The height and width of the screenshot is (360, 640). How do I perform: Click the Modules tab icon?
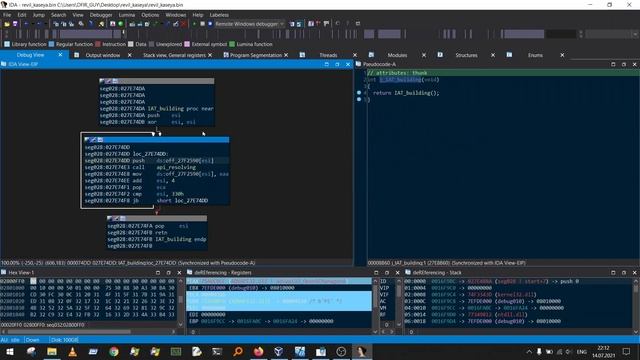371,55
